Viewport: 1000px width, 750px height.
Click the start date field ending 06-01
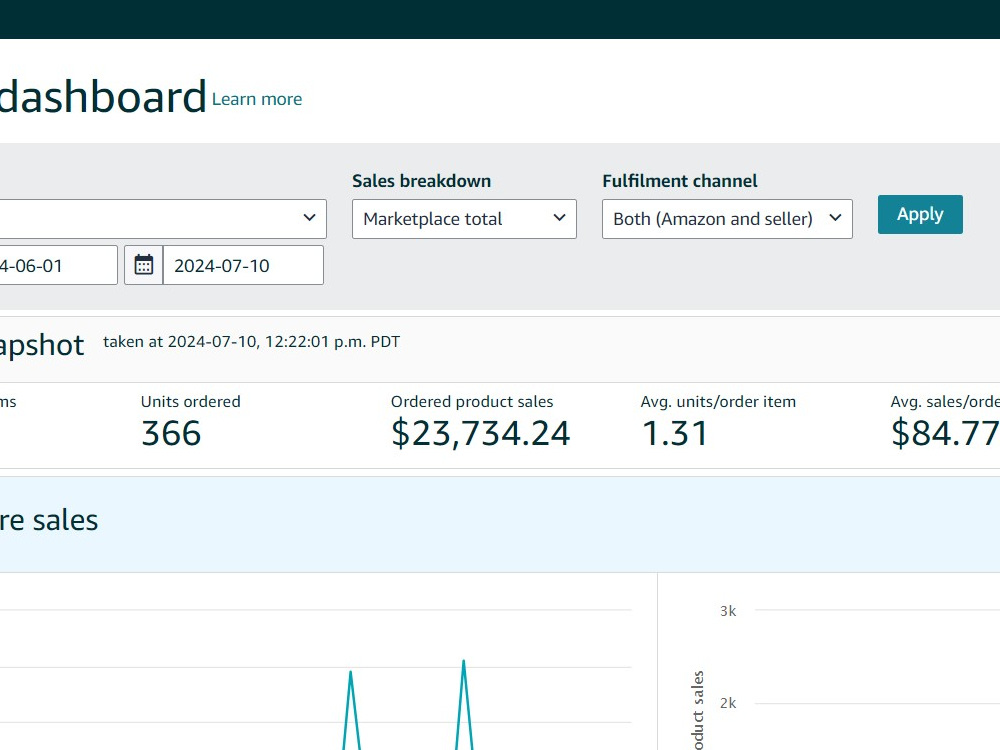(x=58, y=265)
